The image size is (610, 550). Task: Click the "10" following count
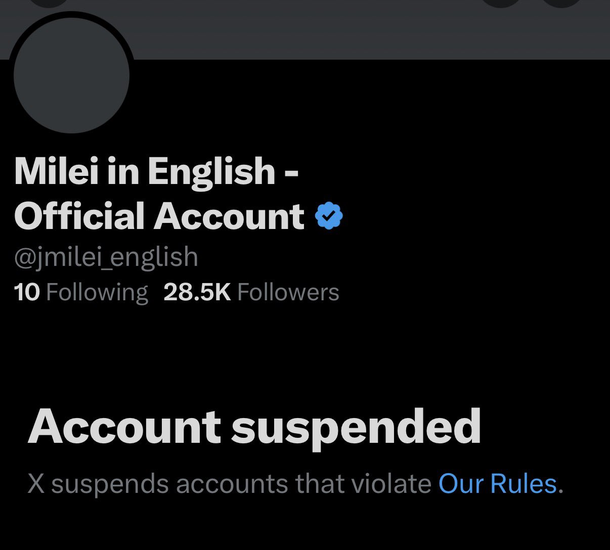[x=25, y=292]
